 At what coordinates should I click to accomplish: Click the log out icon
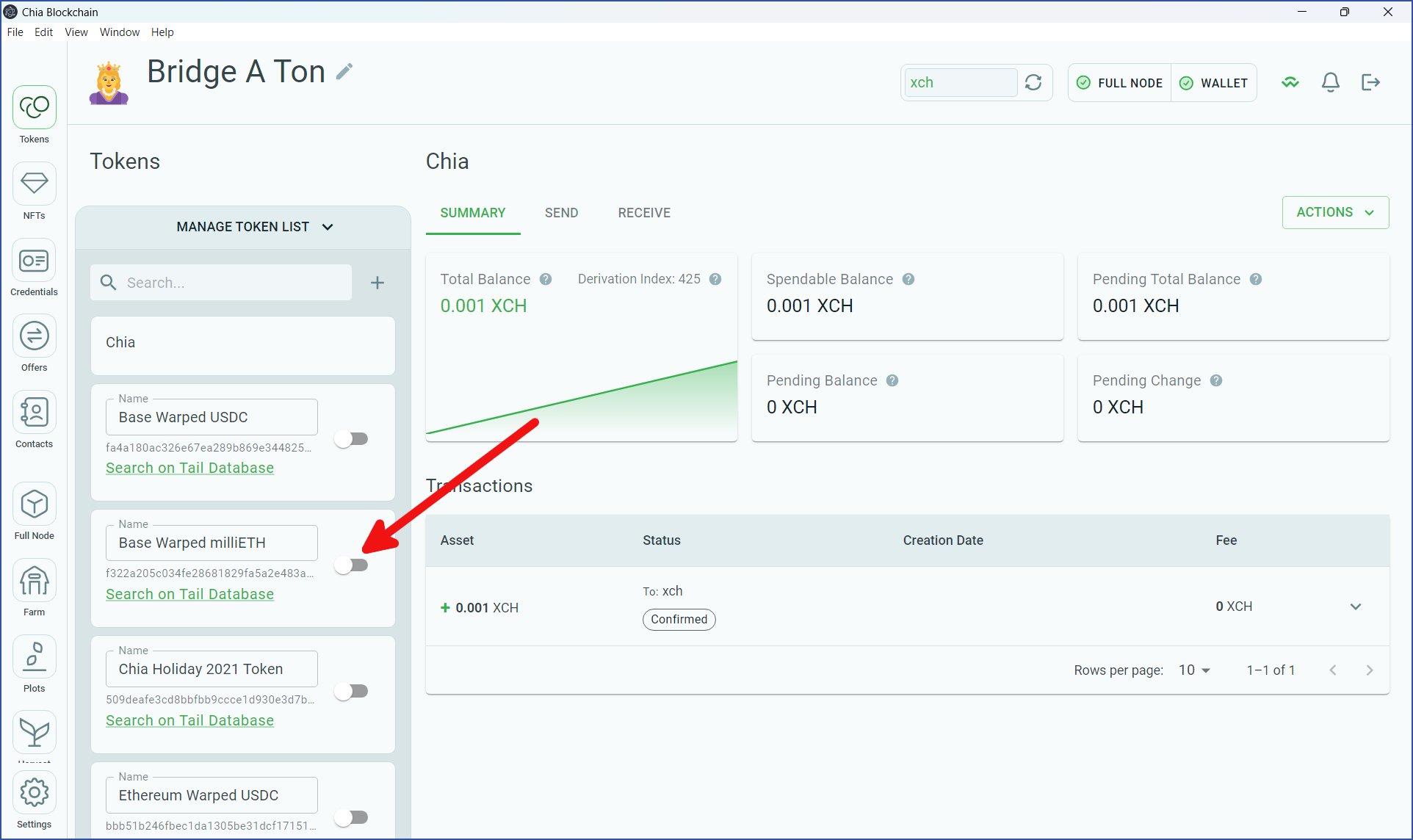1370,82
